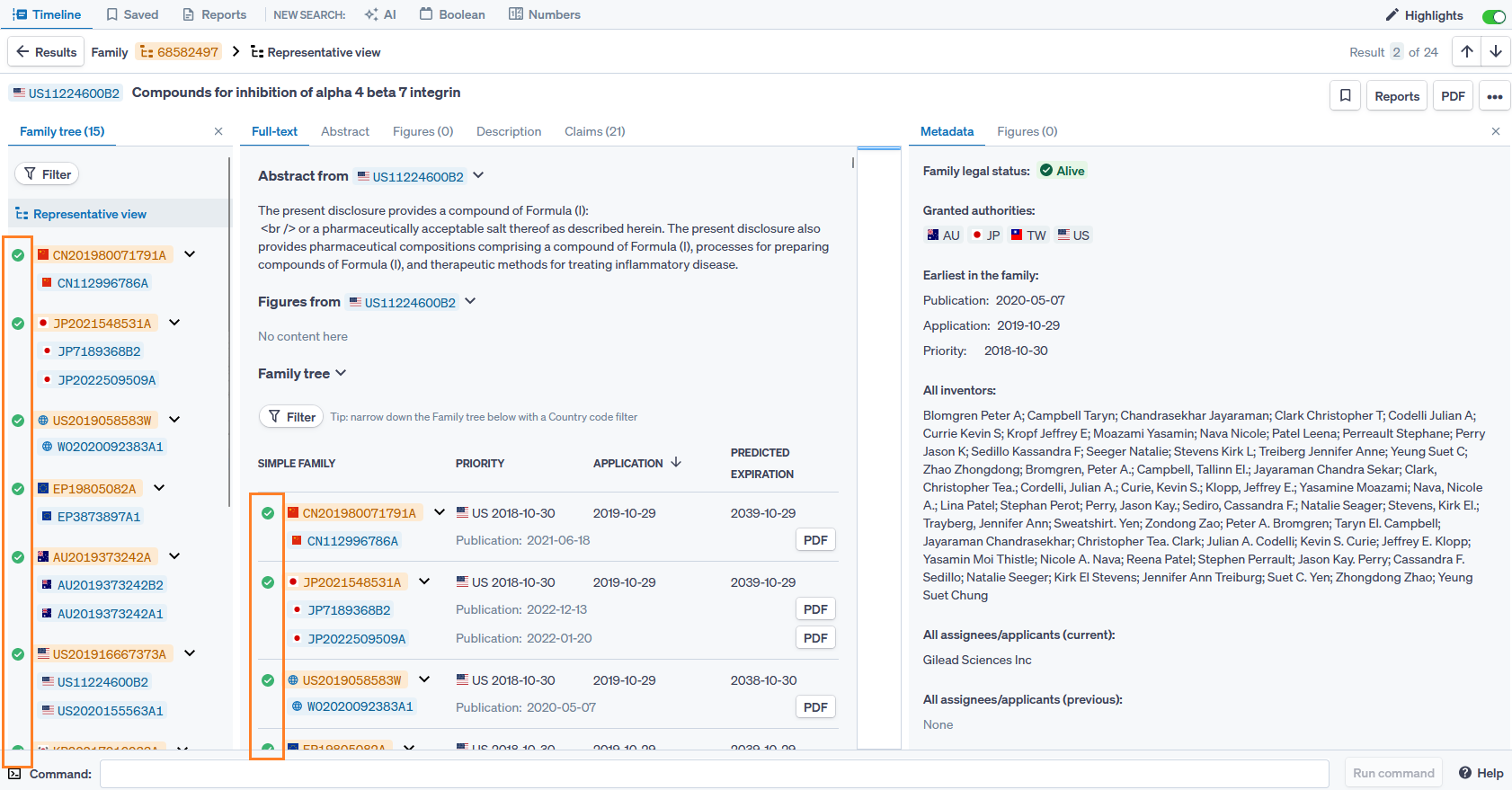Click the Results back button
The width and height of the screenshot is (1512, 790).
pyautogui.click(x=46, y=52)
